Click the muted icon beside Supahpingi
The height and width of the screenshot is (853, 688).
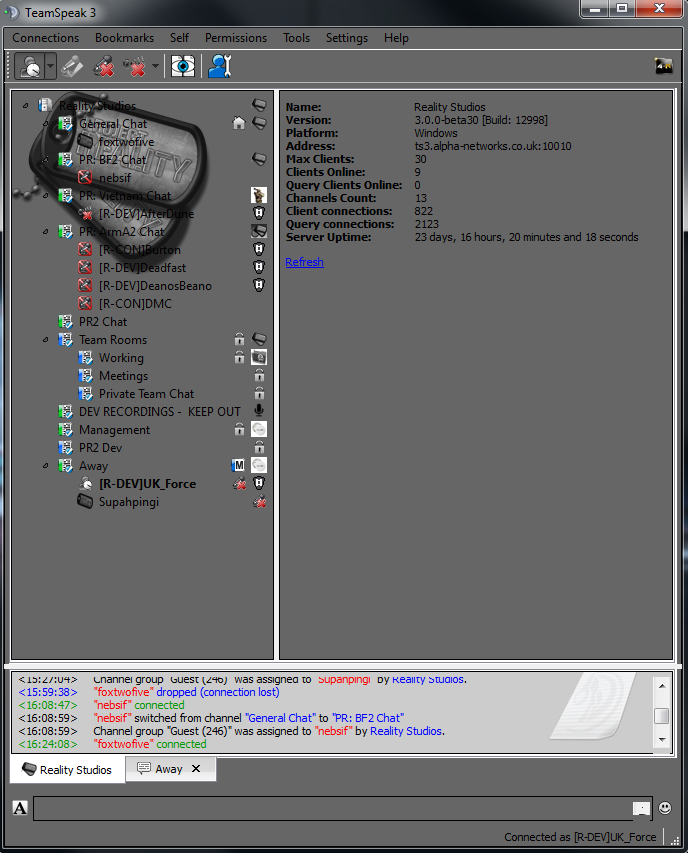point(259,502)
